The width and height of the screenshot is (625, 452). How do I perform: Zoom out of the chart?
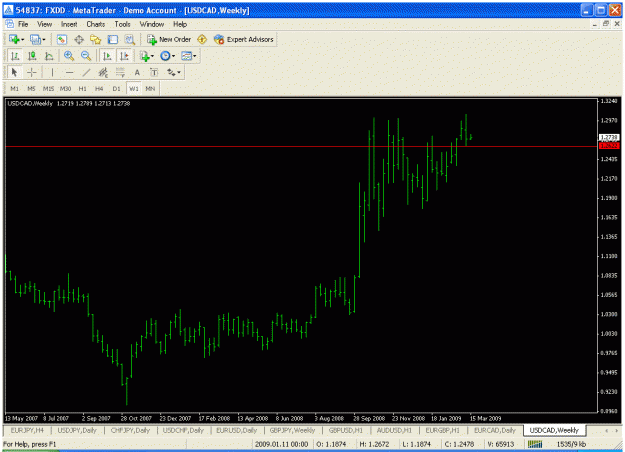(x=86, y=56)
